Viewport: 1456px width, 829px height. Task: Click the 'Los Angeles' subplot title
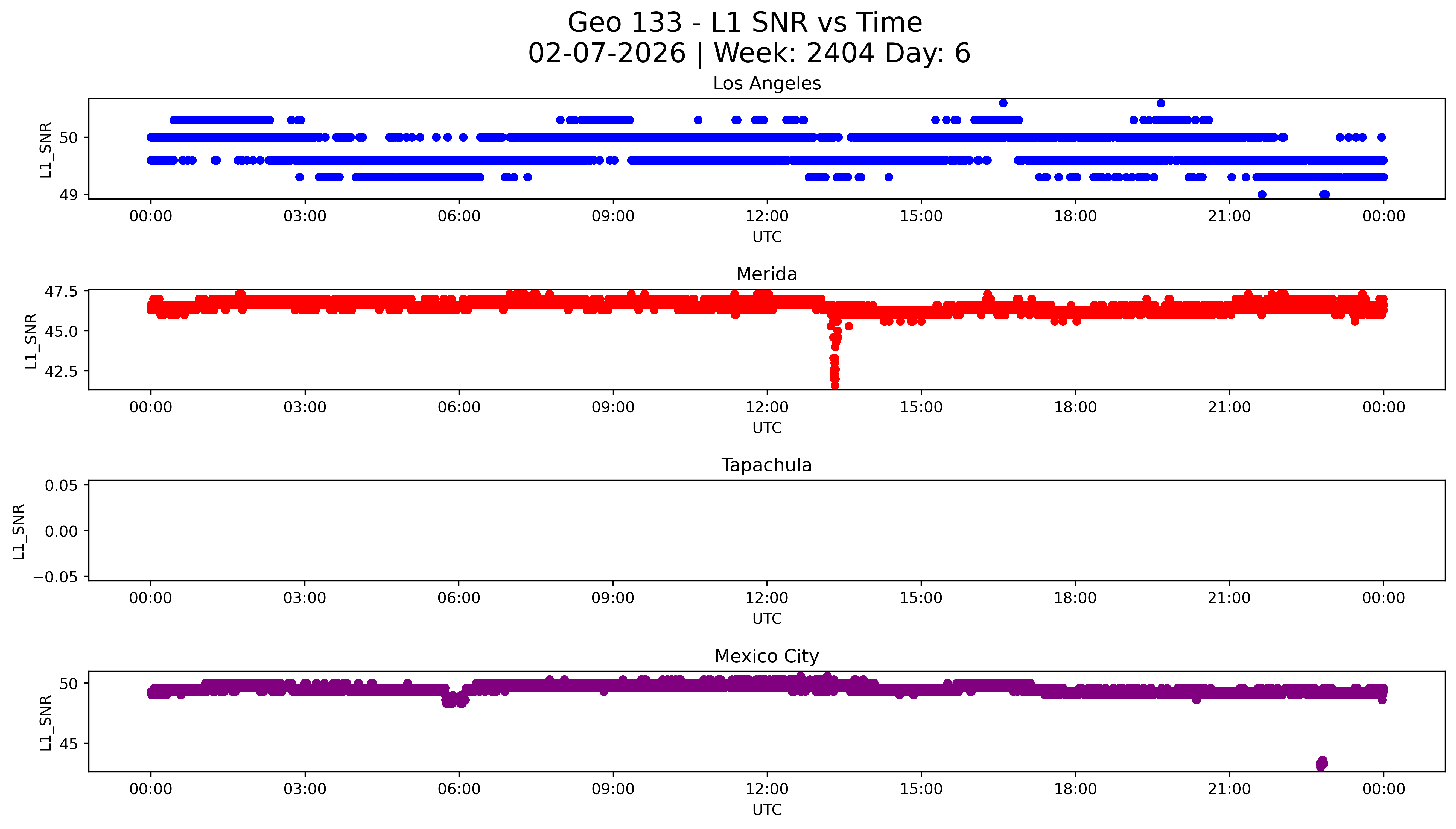(x=766, y=84)
